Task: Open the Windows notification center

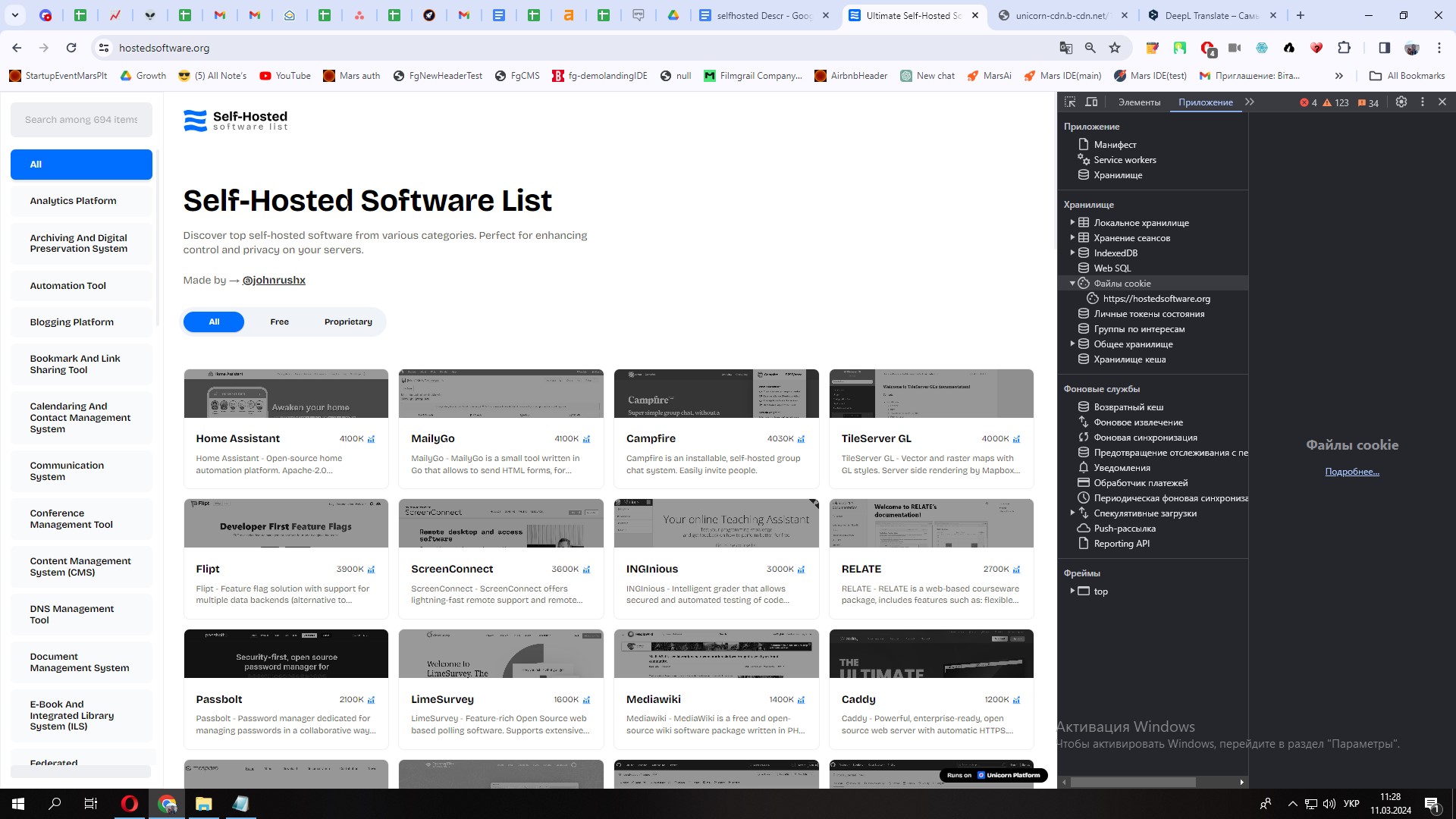Action: [1432, 804]
